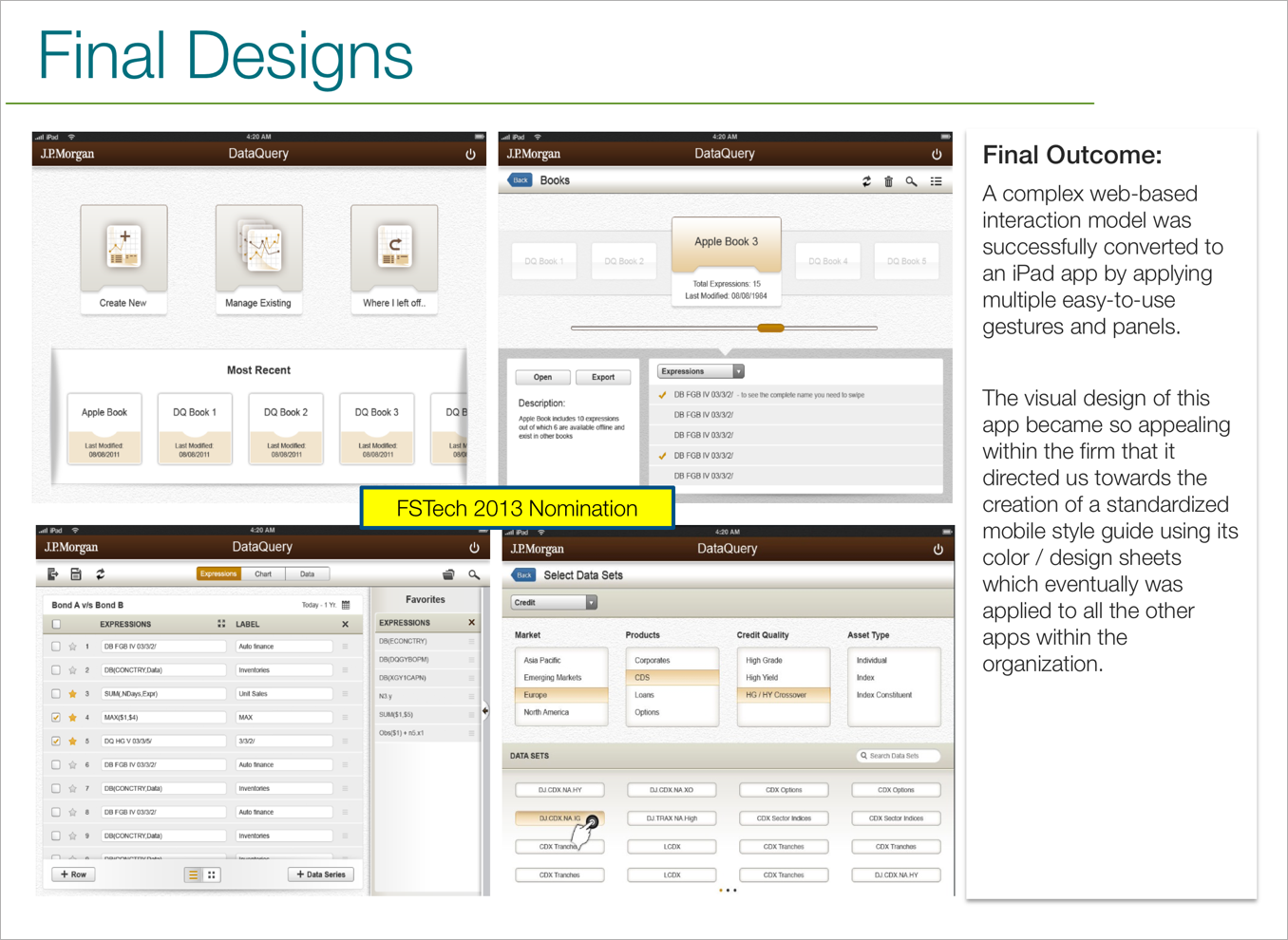This screenshot has width=1288, height=940.
Task: Choose 'Loans' in the Products list
Action: click(x=672, y=695)
